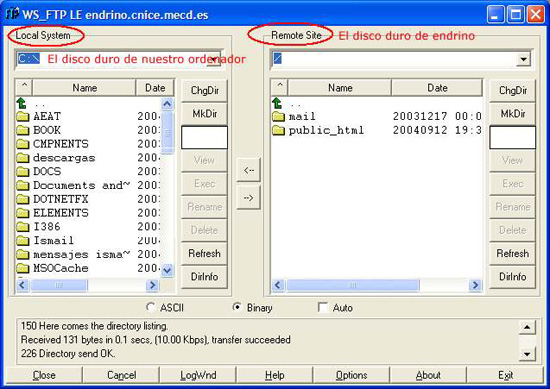Click local MkDir button

tap(204, 114)
